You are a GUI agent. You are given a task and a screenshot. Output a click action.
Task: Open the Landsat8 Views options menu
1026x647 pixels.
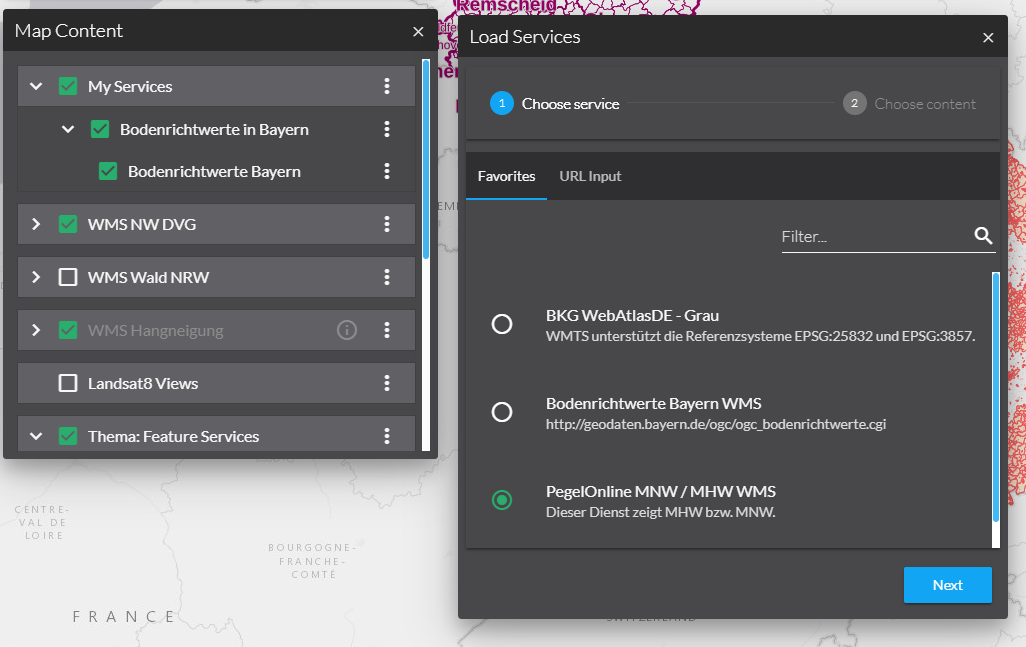388,383
